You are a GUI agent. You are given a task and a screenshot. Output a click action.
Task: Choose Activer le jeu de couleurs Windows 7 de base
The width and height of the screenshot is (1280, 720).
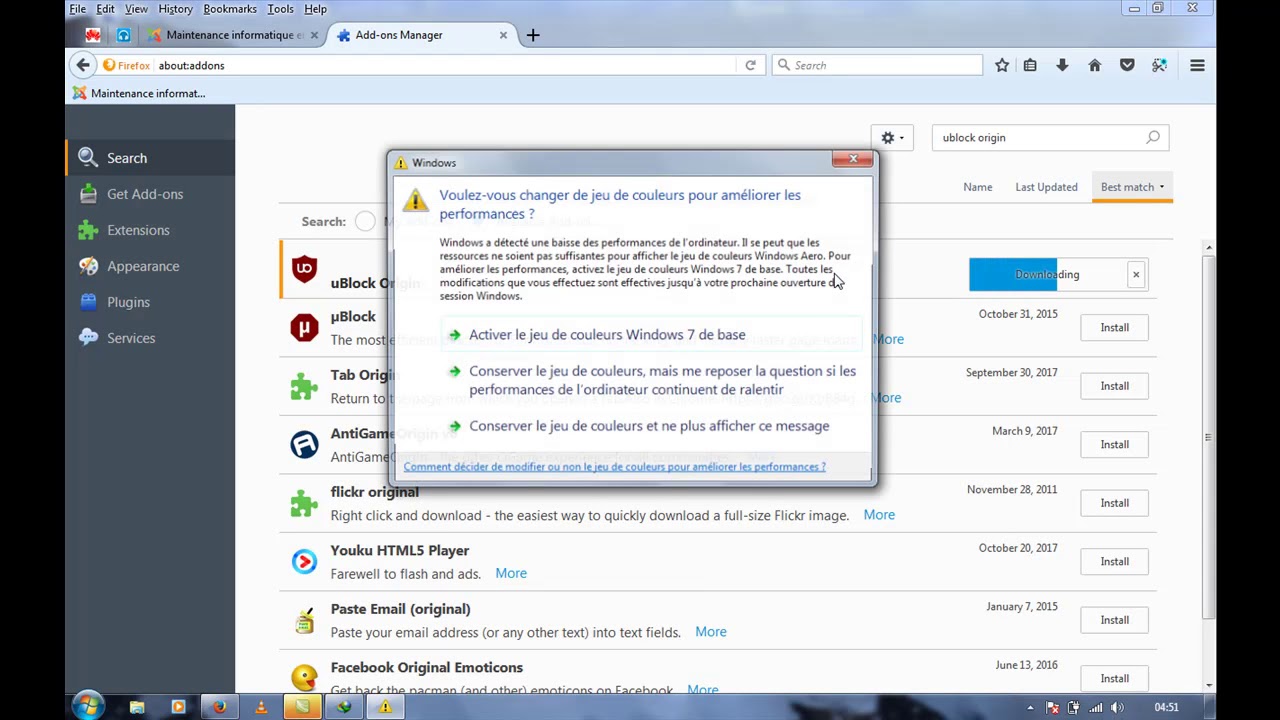pos(651,335)
